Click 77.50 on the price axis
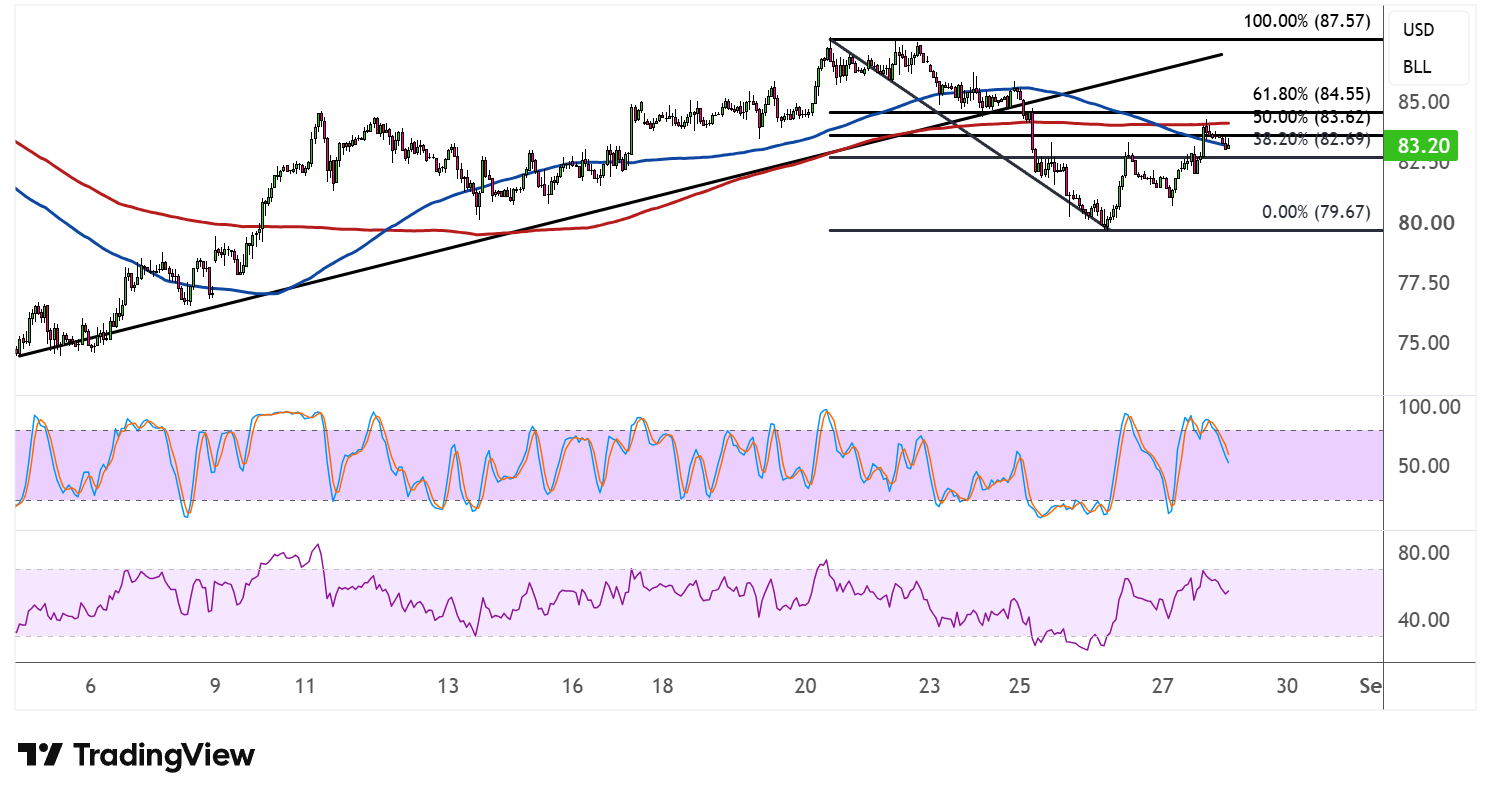 1424,283
